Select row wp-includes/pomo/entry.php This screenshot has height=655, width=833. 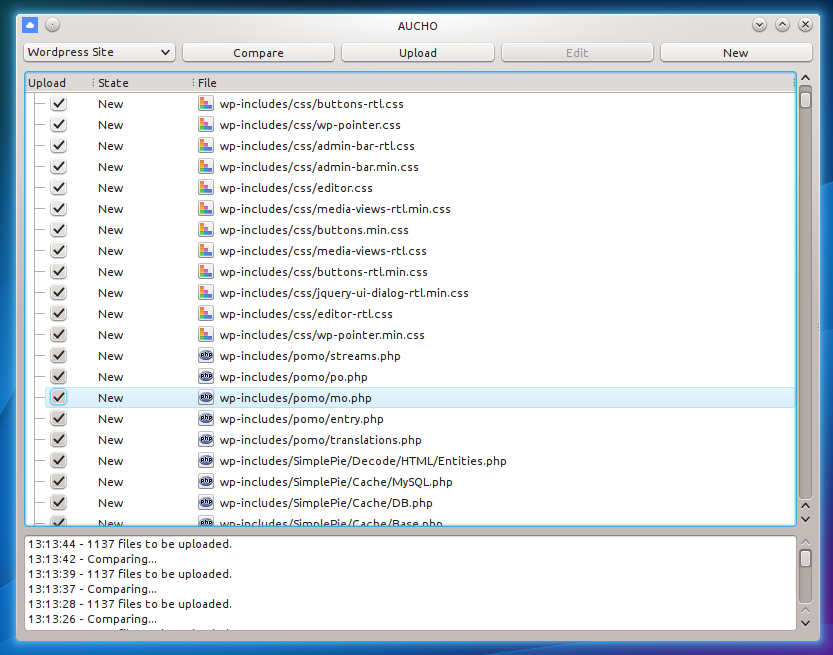420,419
